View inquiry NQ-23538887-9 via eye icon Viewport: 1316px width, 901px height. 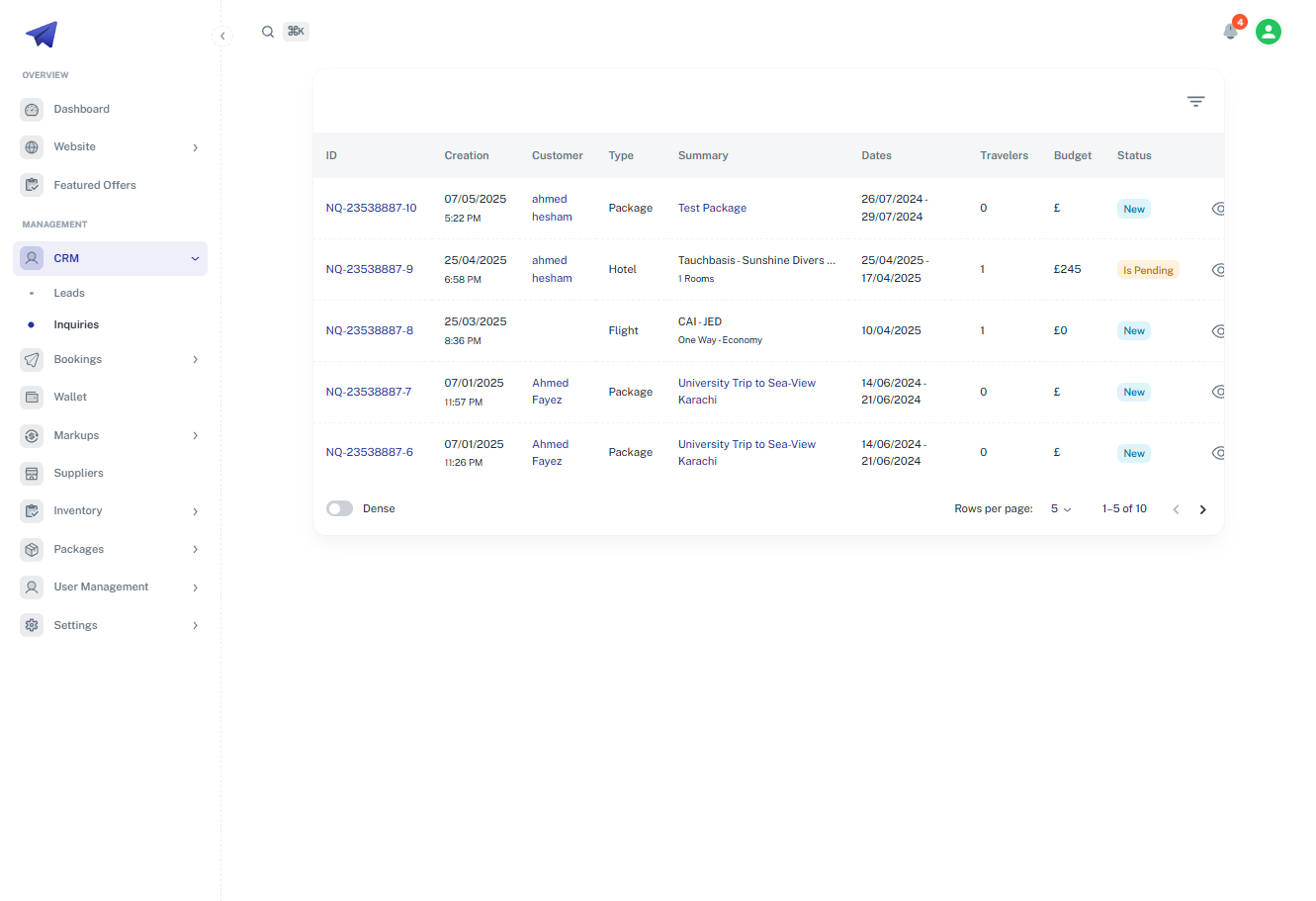(1218, 270)
